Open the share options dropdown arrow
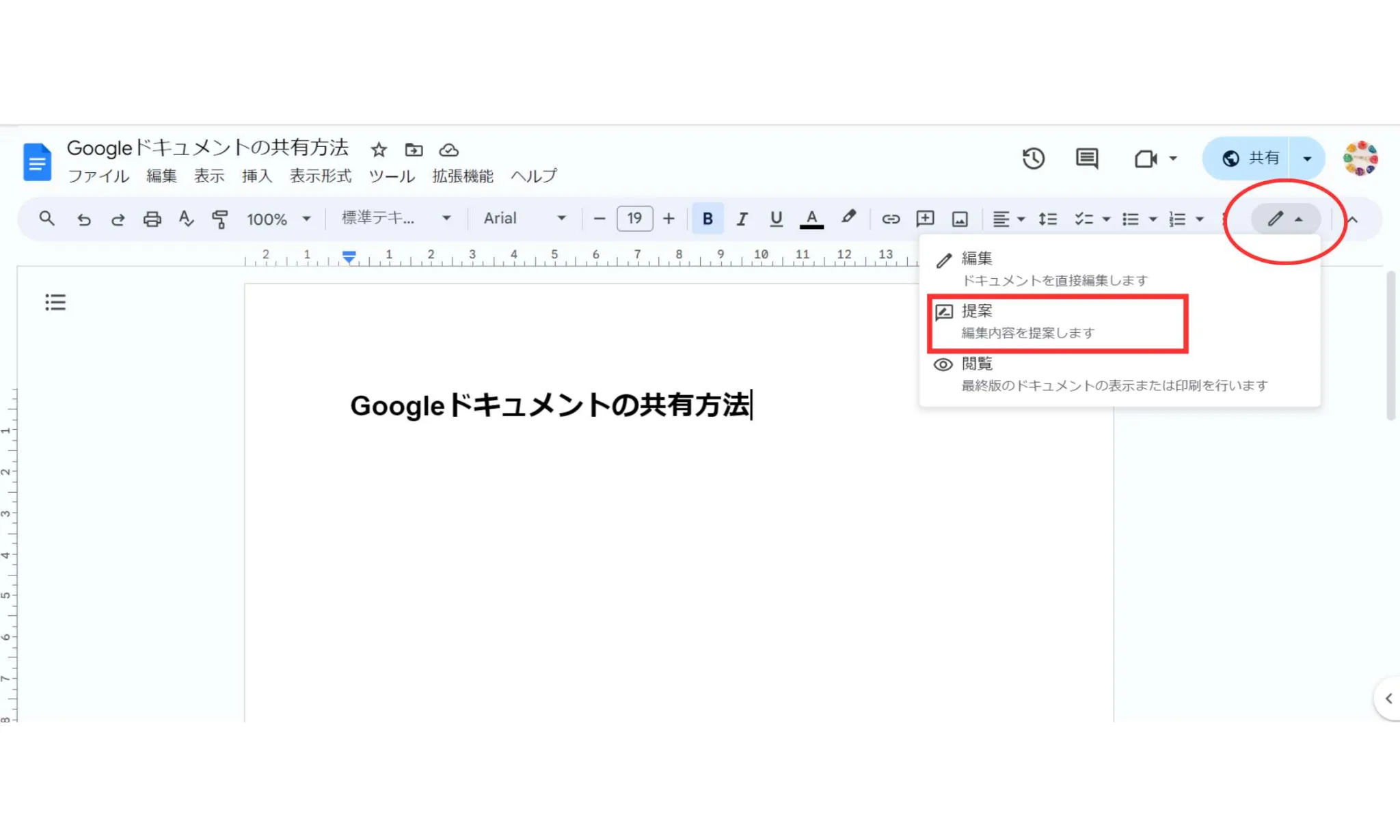Screen dimensions: 1400x840 coord(1307,159)
